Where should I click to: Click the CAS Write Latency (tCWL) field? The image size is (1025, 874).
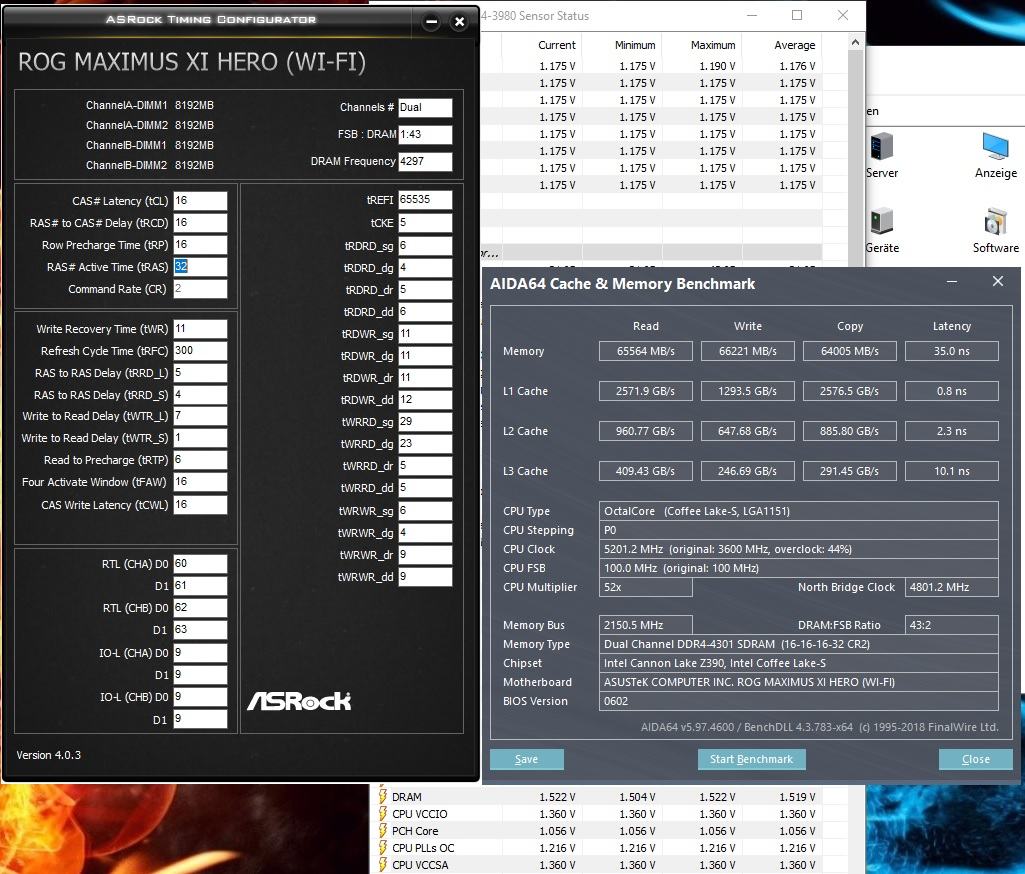200,505
